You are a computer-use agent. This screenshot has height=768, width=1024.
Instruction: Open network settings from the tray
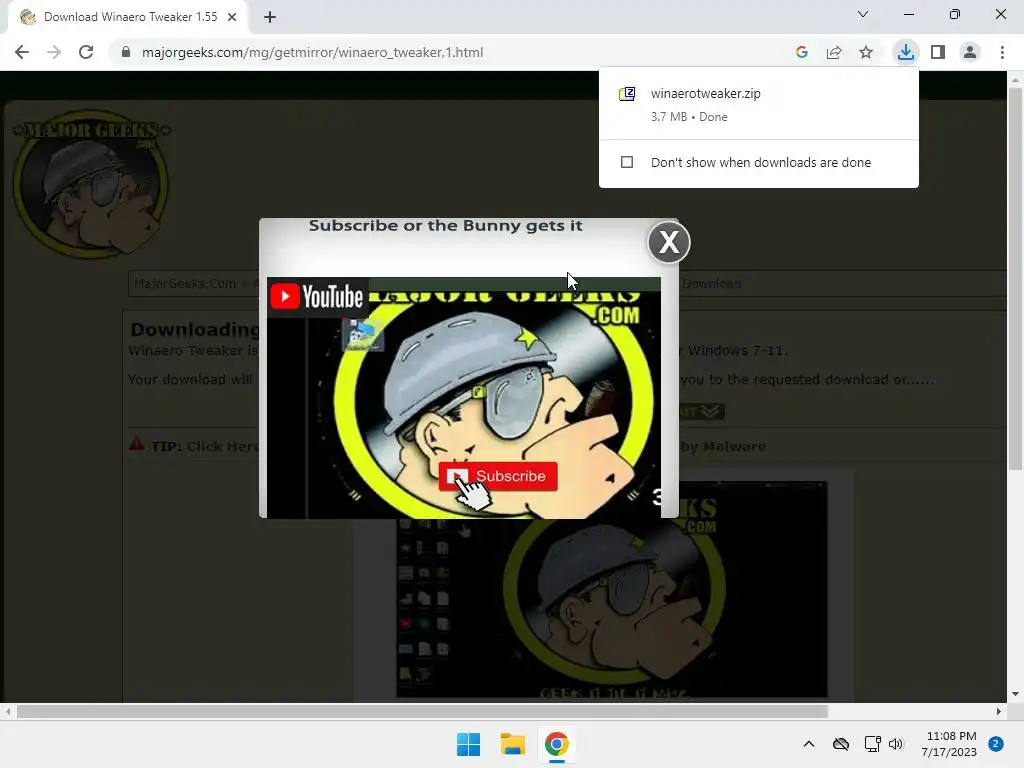[872, 744]
